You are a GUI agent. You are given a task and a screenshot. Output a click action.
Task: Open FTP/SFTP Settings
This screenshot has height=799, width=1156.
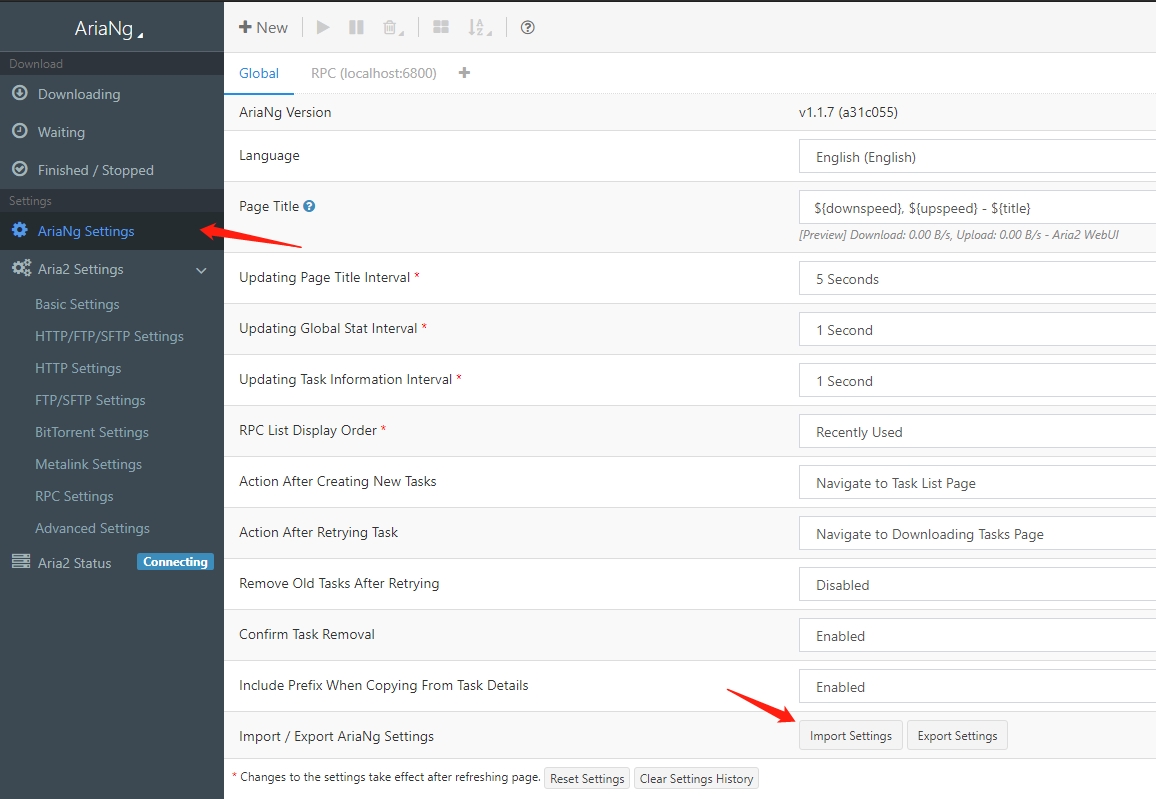click(x=90, y=400)
